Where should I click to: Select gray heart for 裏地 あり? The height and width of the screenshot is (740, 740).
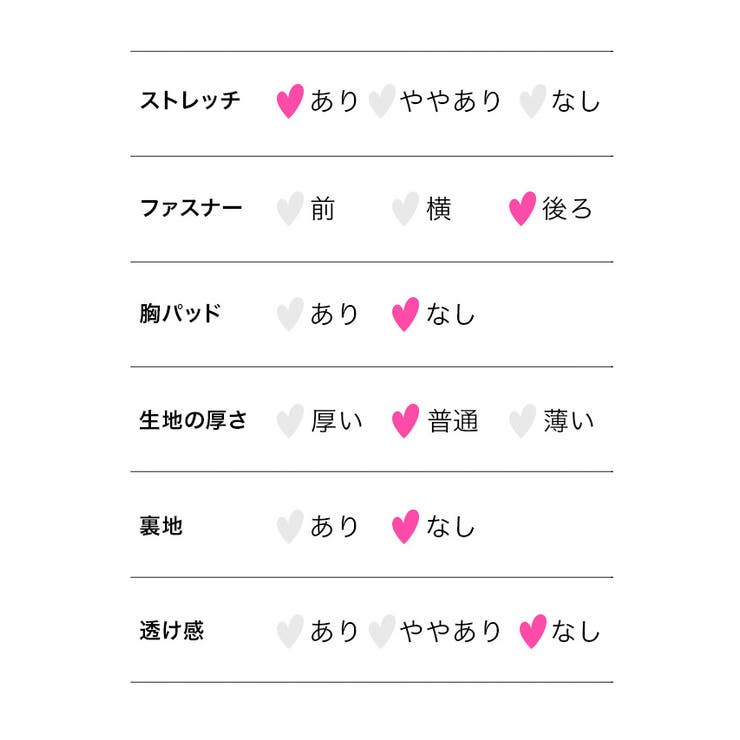[289, 526]
